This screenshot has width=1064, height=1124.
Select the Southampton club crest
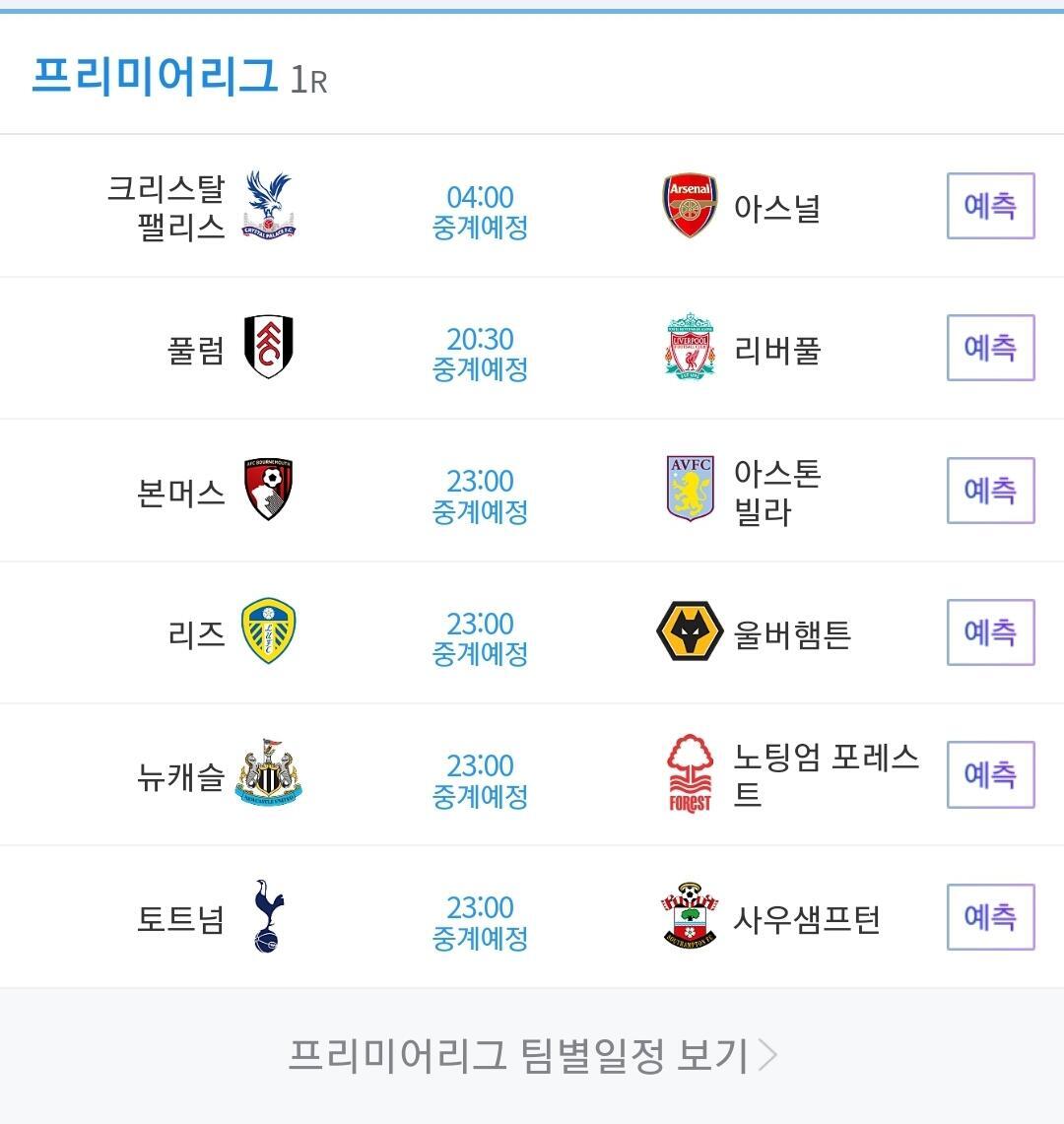(x=690, y=916)
